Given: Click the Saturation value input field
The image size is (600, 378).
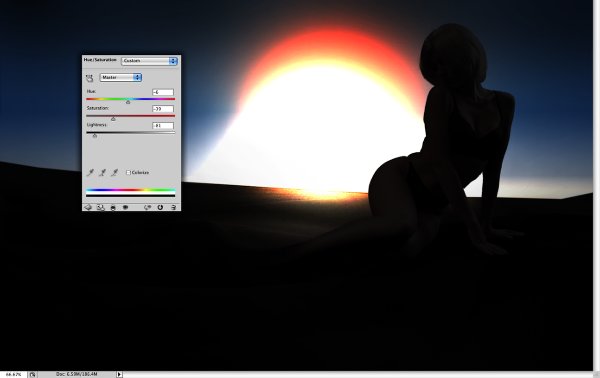Looking at the screenshot, I should [163, 109].
